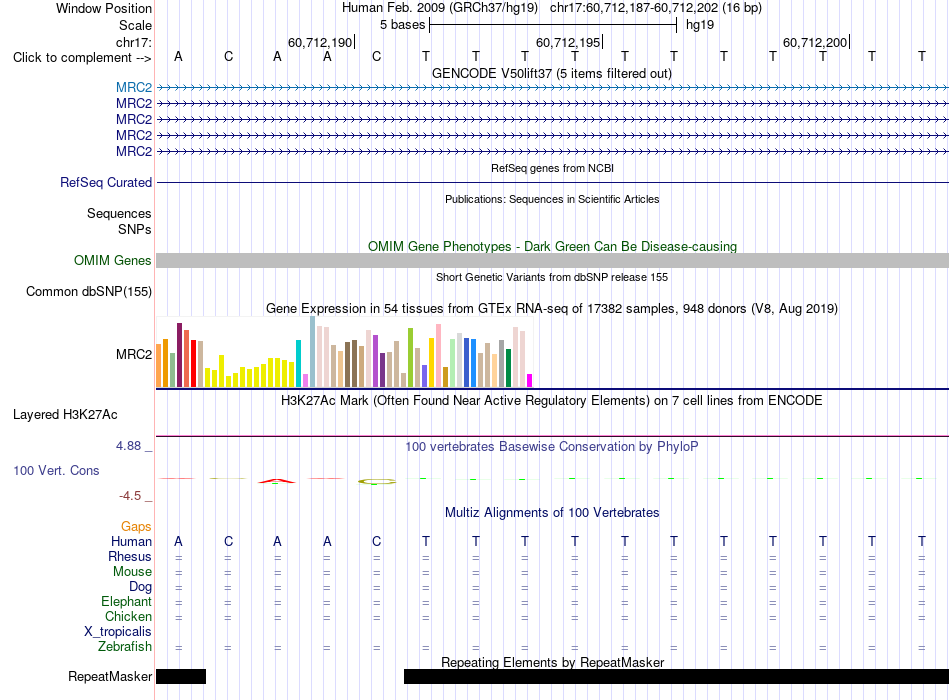This screenshot has width=950, height=700.
Task: Open the GENCODE V50lift37 track title
Action: 552,73
